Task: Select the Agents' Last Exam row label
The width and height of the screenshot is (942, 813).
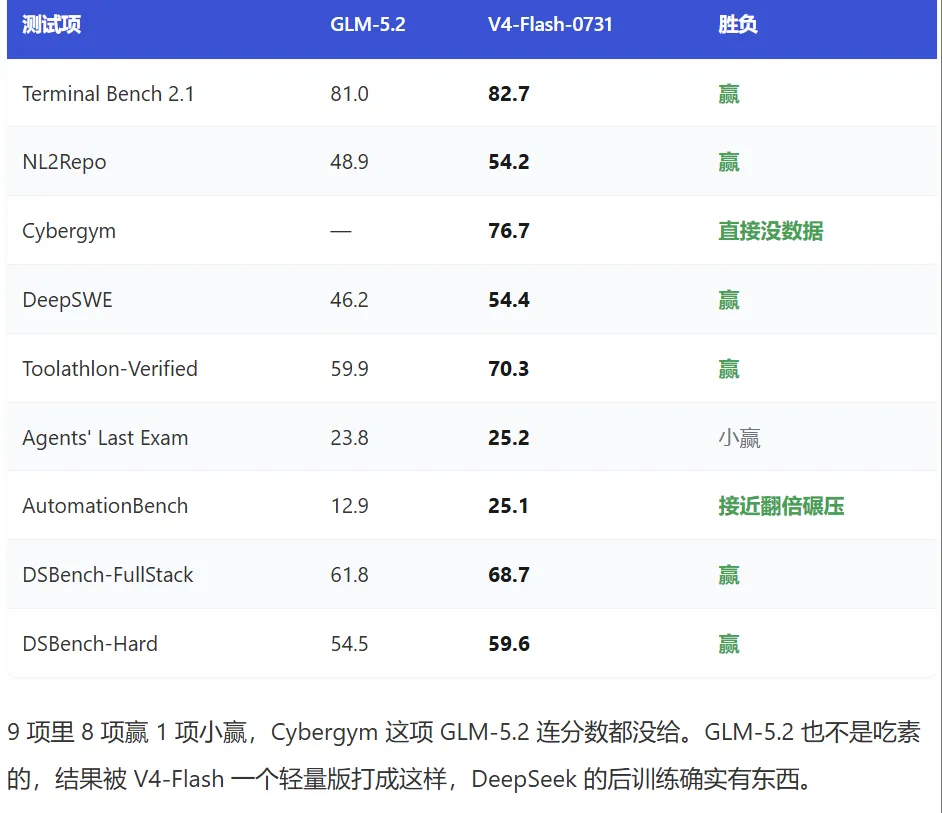Action: point(105,438)
